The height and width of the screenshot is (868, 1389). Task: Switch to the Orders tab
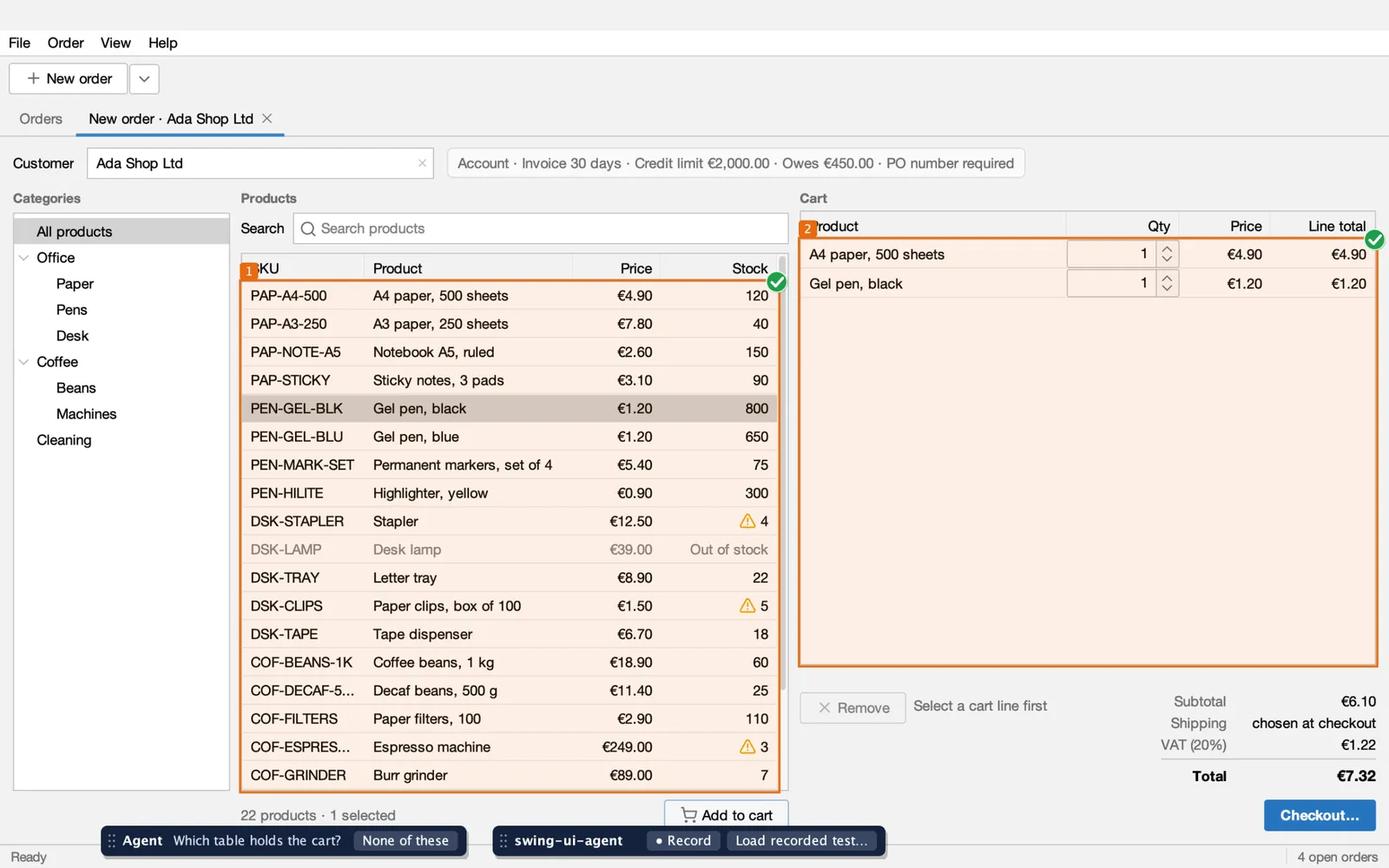pos(41,119)
